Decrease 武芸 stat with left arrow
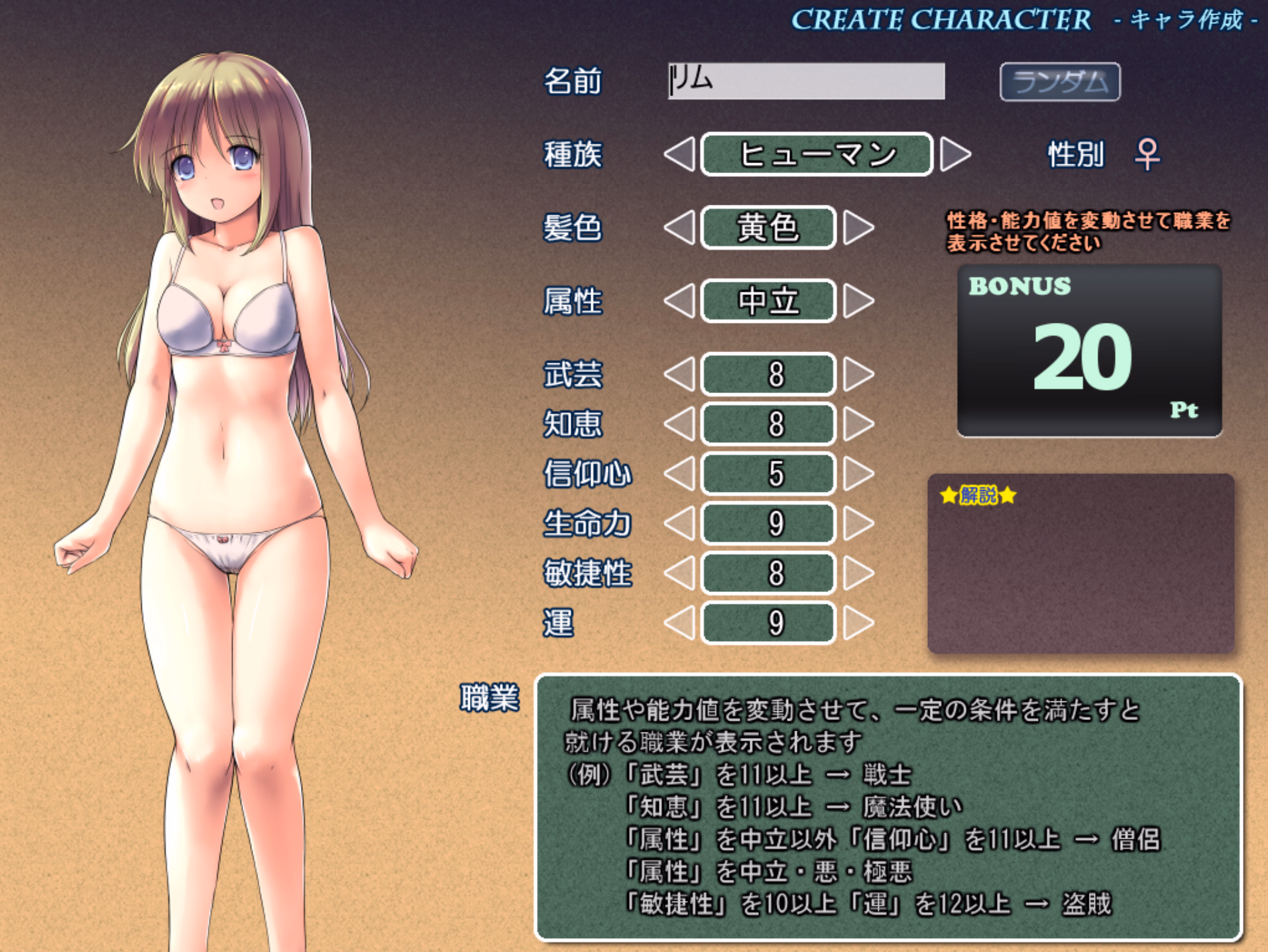Viewport: 1268px width, 952px height. pos(679,375)
